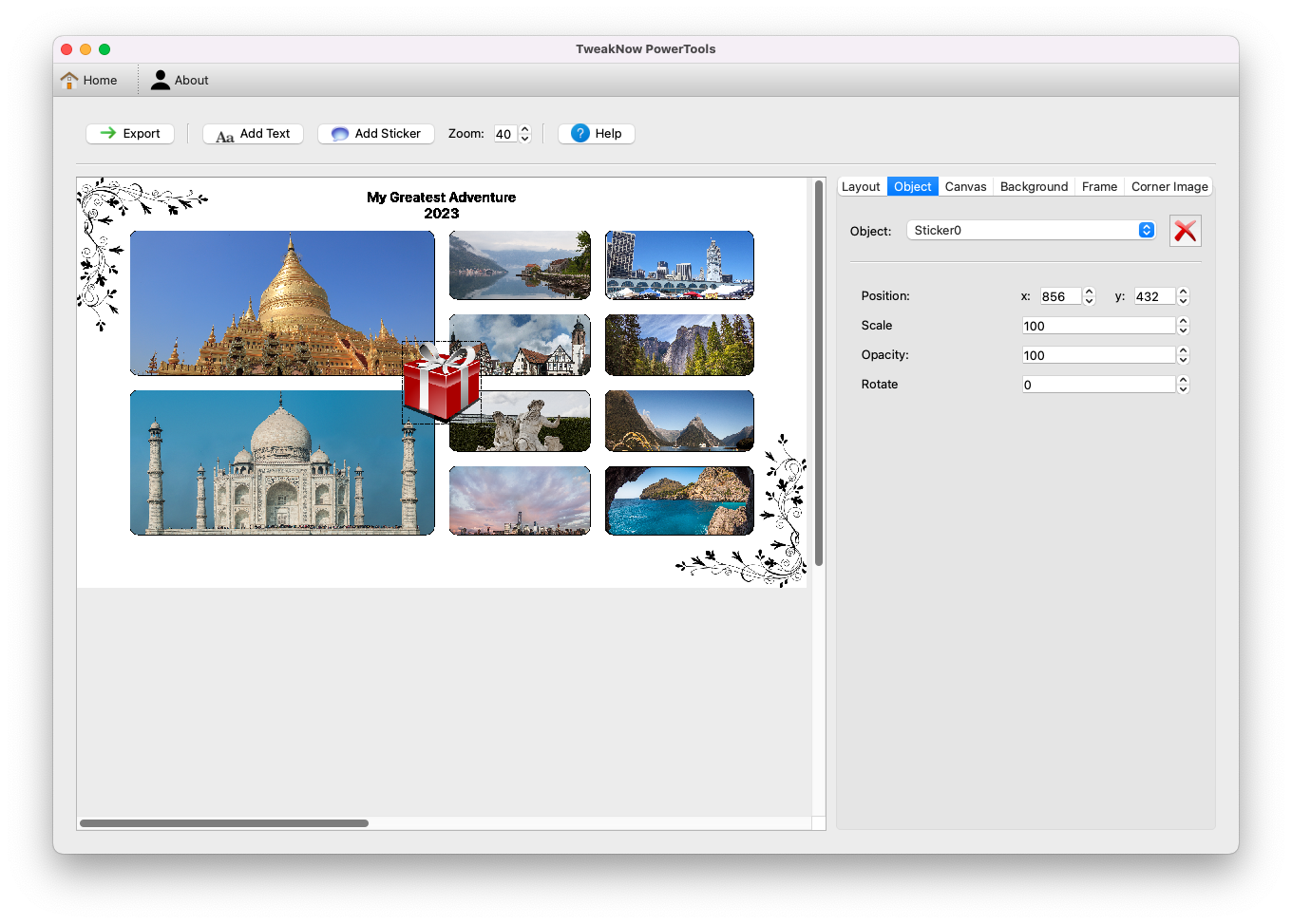Click the green Export arrow icon
Viewport: 1292px width, 924px height.
click(x=108, y=134)
